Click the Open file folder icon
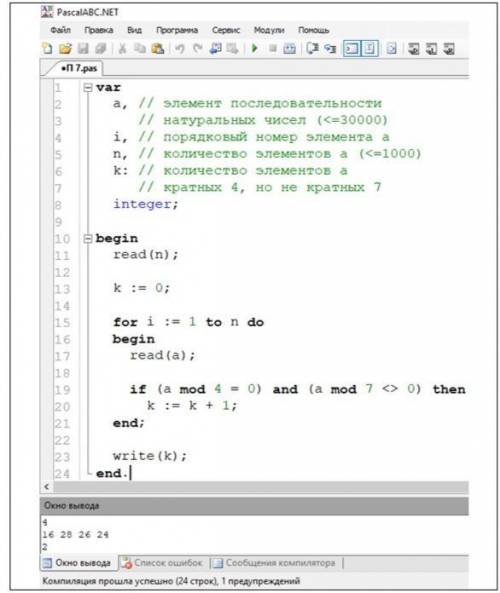500x593 pixels. (x=65, y=48)
